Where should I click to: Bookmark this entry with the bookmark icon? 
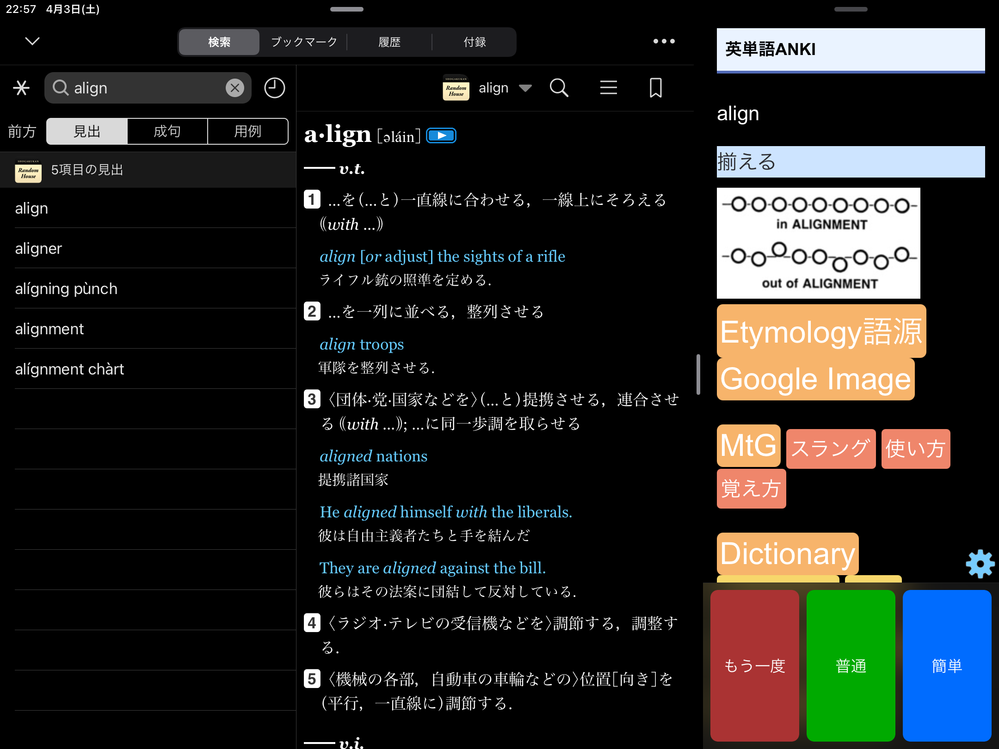pos(656,88)
